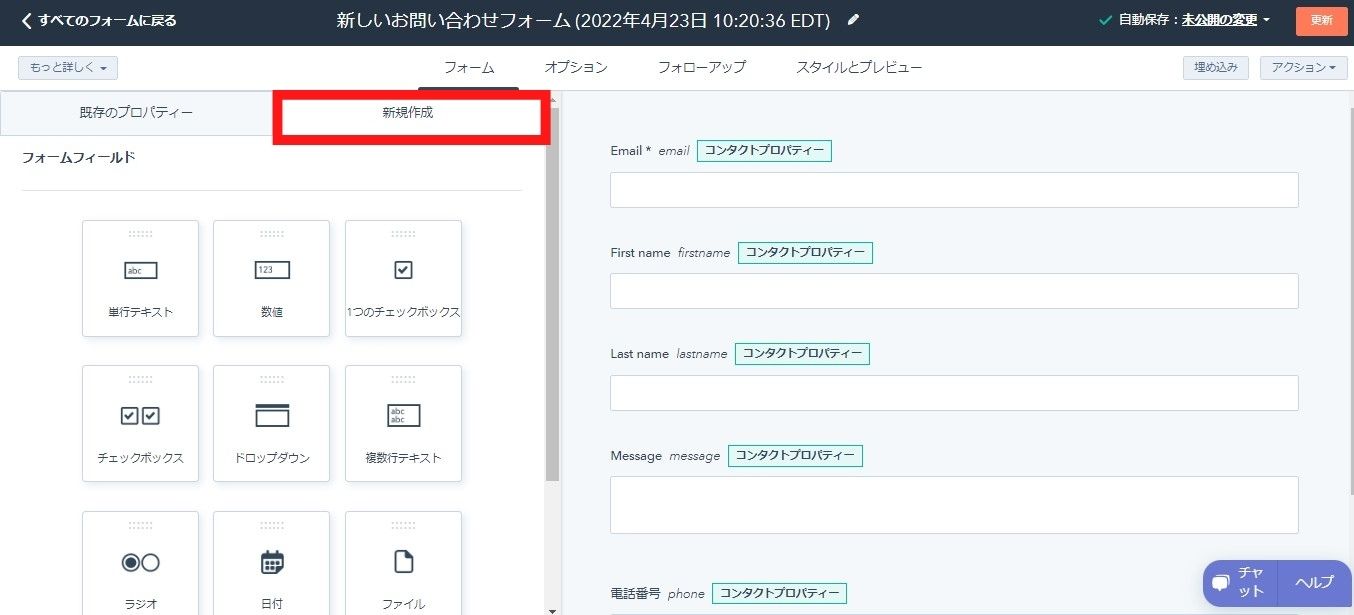Click the left panel vertical scrollbar
This screenshot has width=1354, height=615.
coord(553,300)
